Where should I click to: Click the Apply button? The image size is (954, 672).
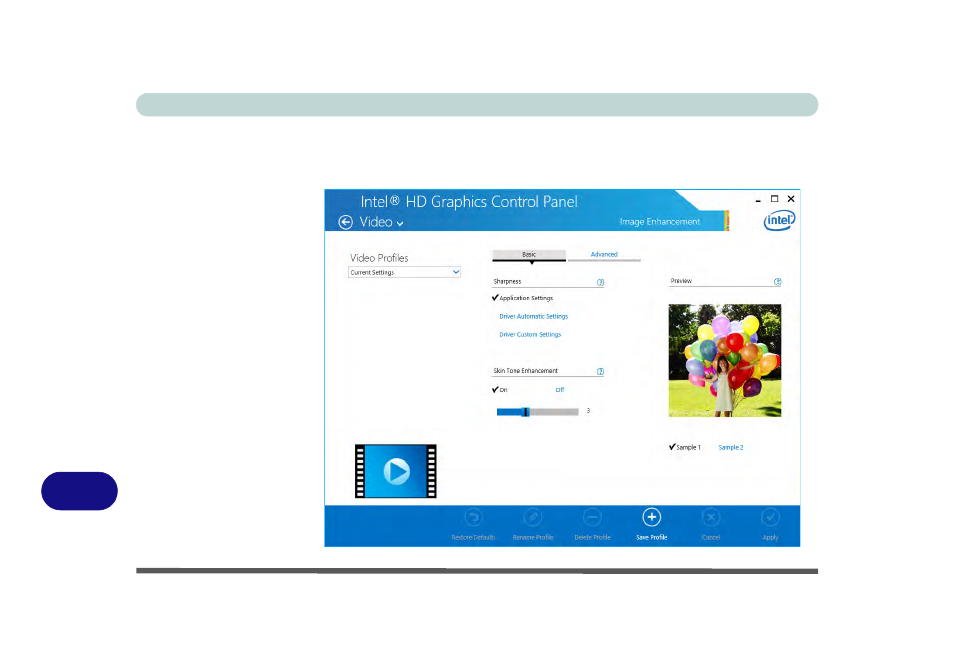pyautogui.click(x=770, y=525)
